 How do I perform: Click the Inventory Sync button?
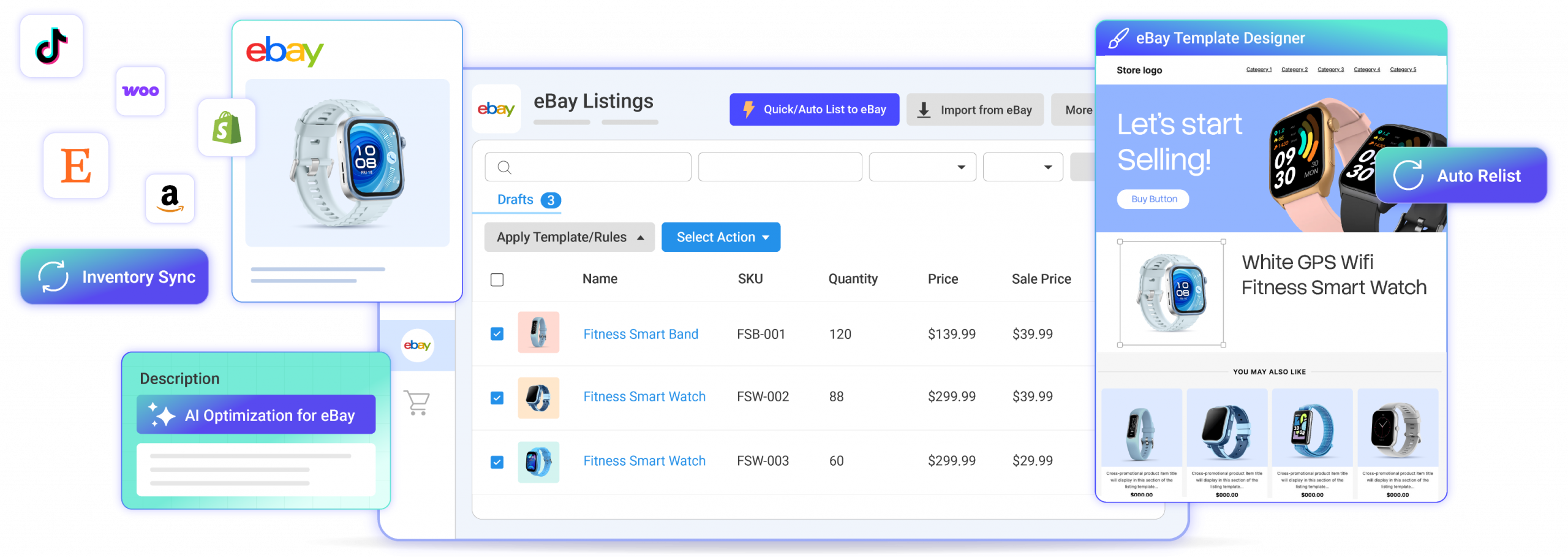click(115, 277)
